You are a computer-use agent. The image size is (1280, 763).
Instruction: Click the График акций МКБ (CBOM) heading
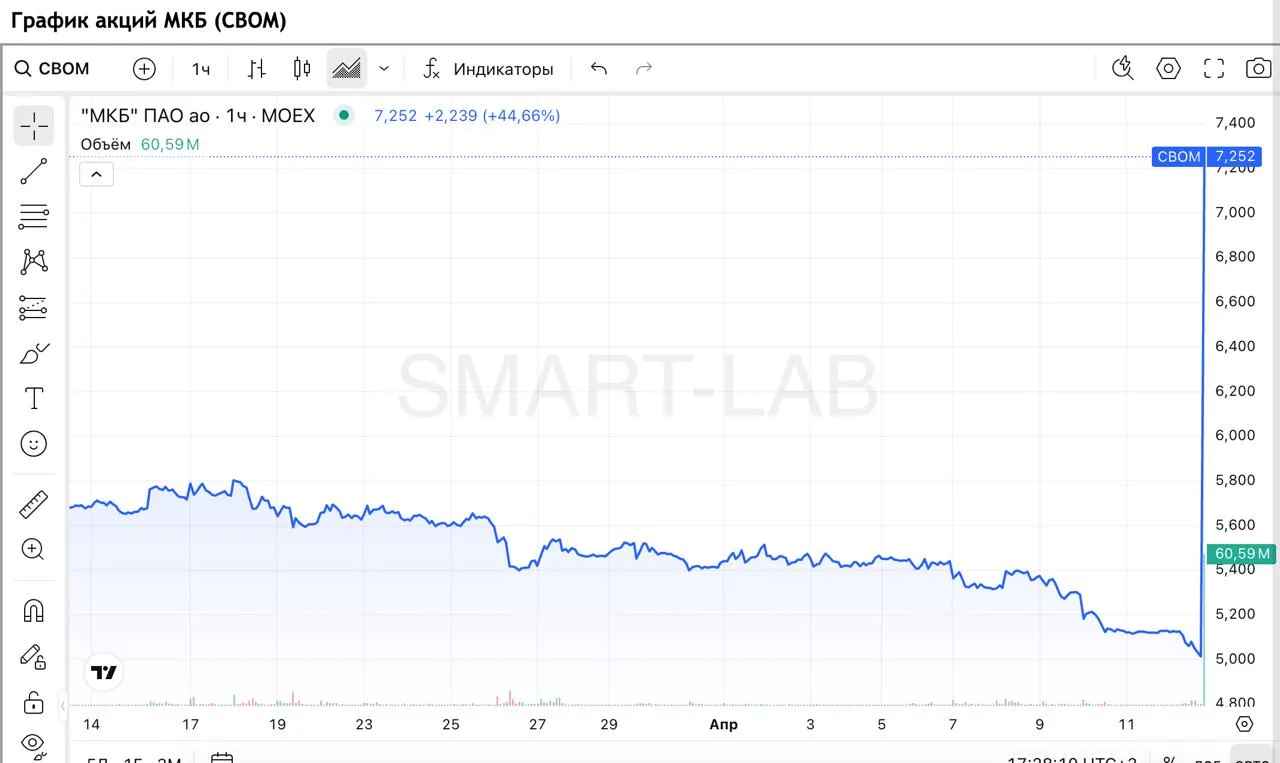coord(148,20)
